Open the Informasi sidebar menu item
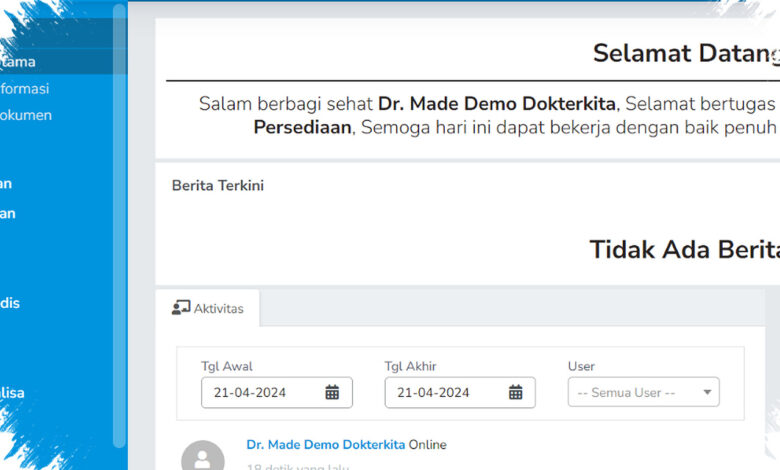780x470 pixels. [x=25, y=89]
